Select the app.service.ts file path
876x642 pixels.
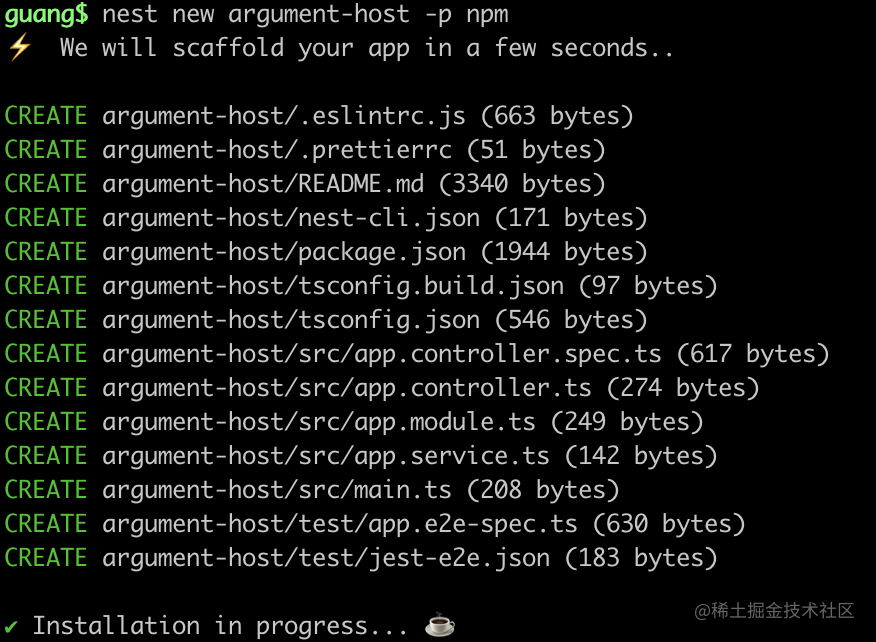(x=326, y=456)
